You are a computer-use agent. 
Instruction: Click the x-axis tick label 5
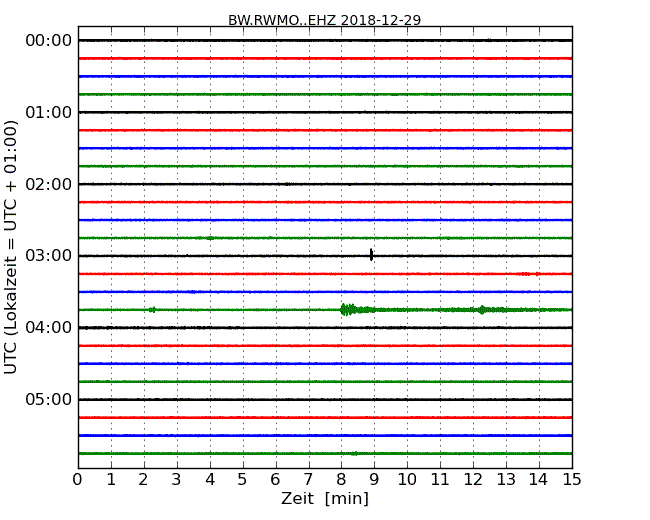tap(243, 480)
